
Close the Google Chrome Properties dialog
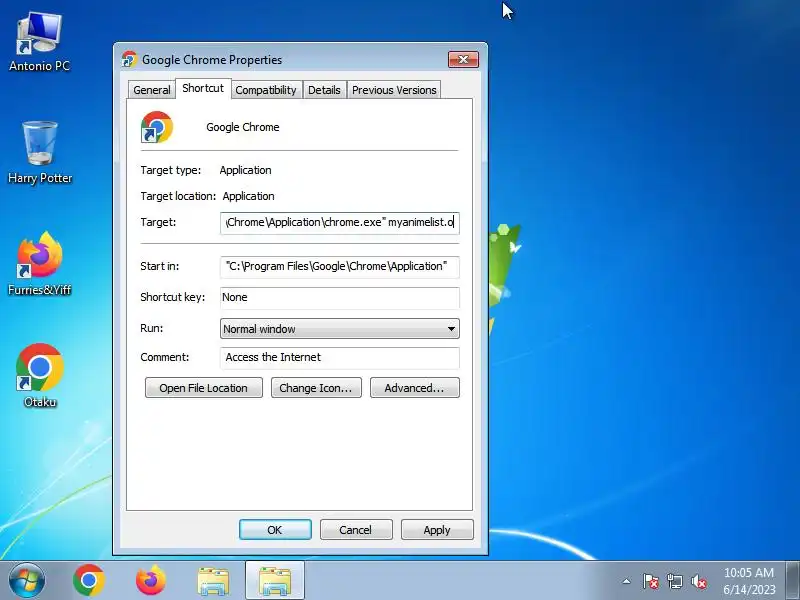[463, 59]
